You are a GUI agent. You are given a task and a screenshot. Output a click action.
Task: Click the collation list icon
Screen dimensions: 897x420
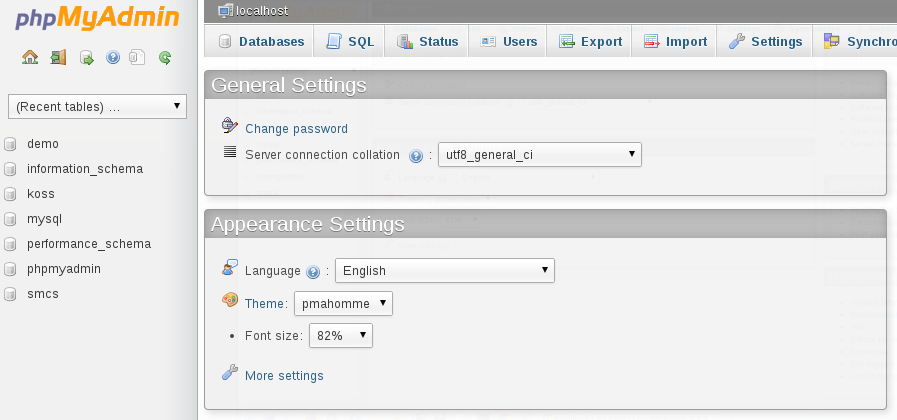point(230,152)
